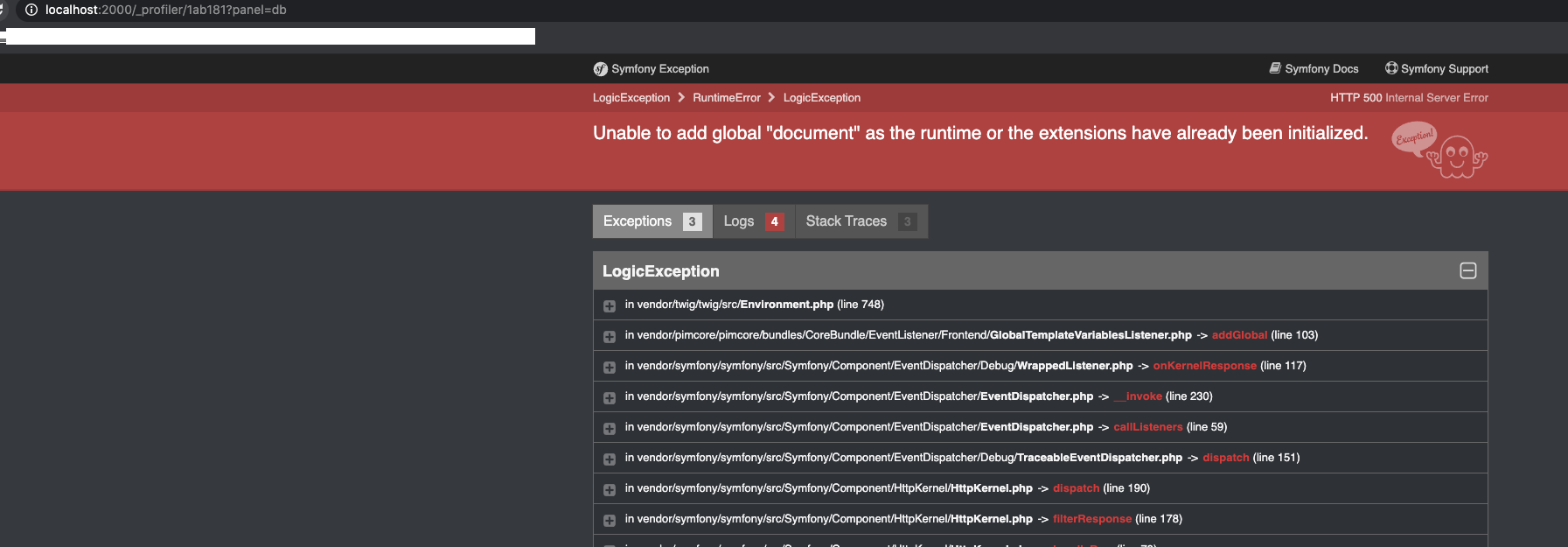Collapse the LogicException block with minus icon
Screen dimensions: 1568x547
coord(1468,271)
